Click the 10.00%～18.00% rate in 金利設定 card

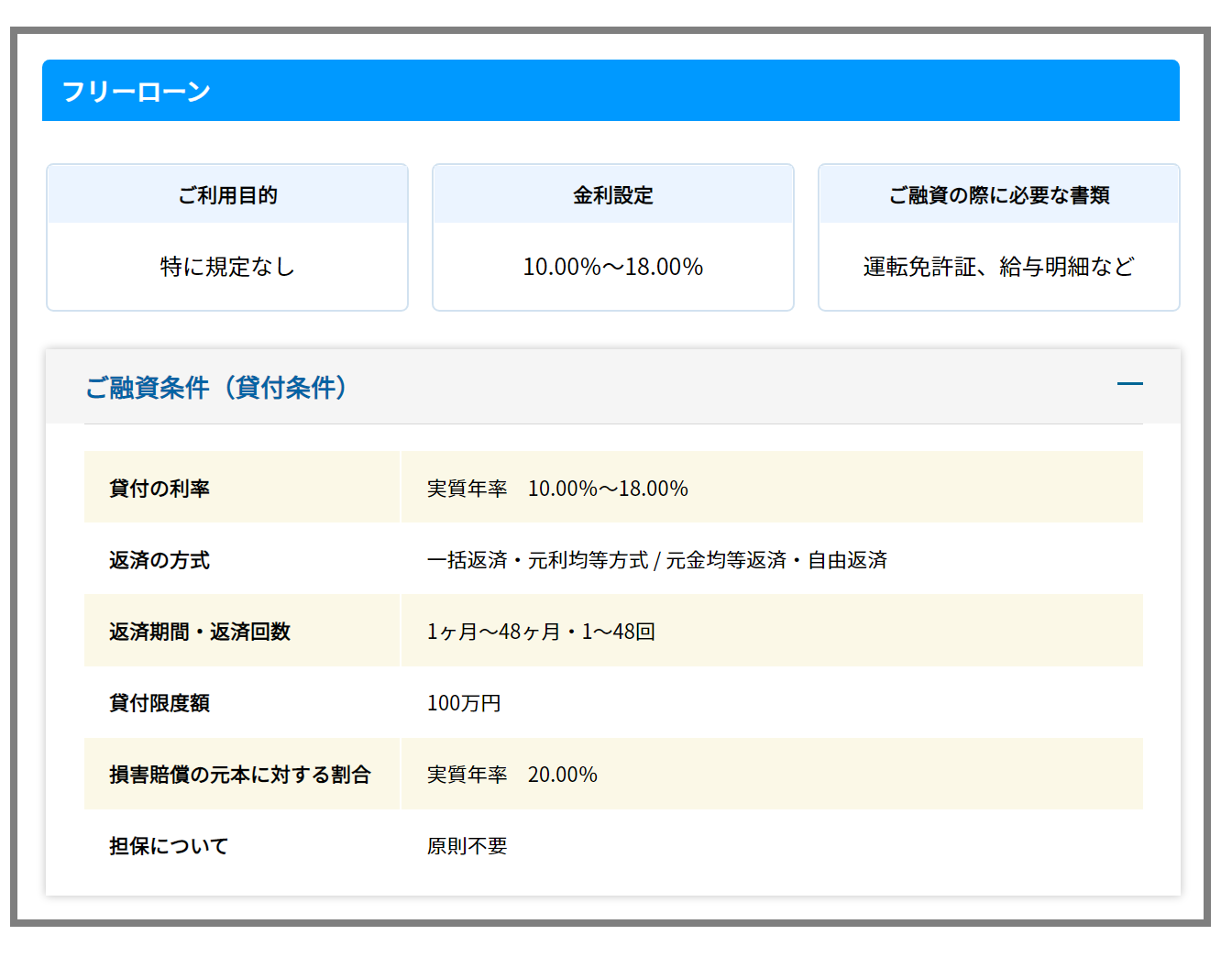612,267
